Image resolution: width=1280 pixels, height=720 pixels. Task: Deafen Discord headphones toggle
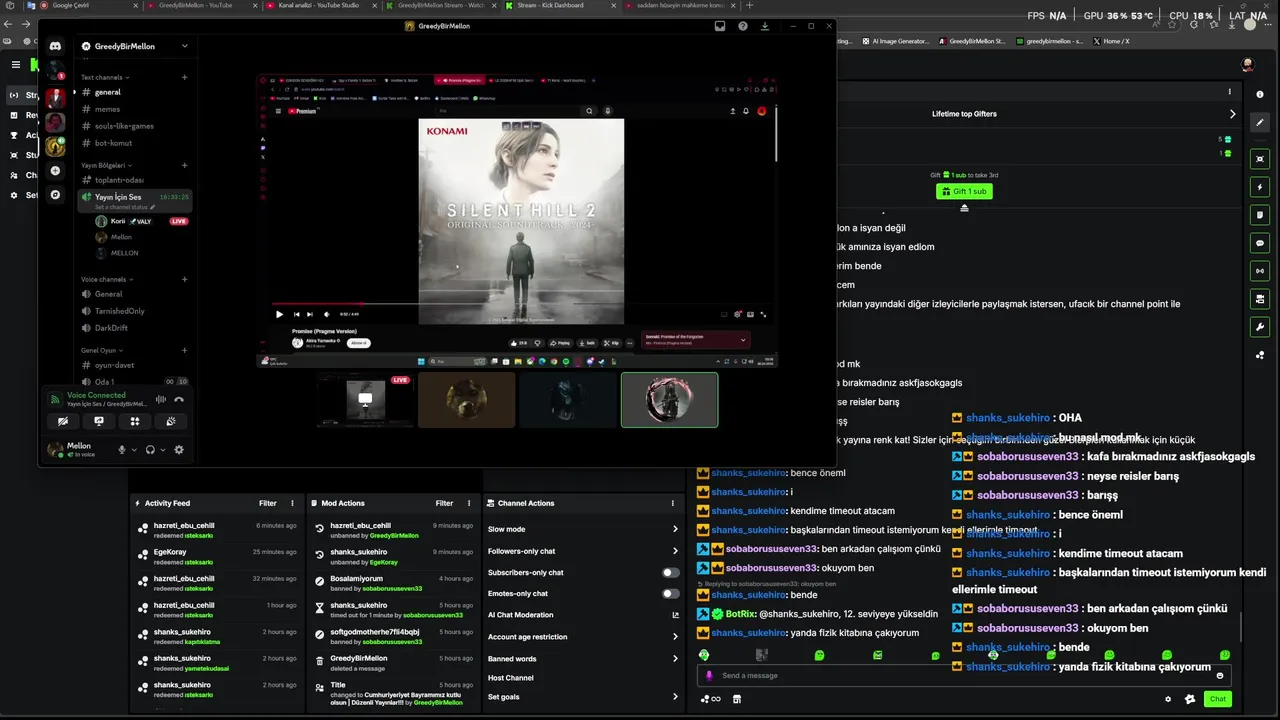150,450
